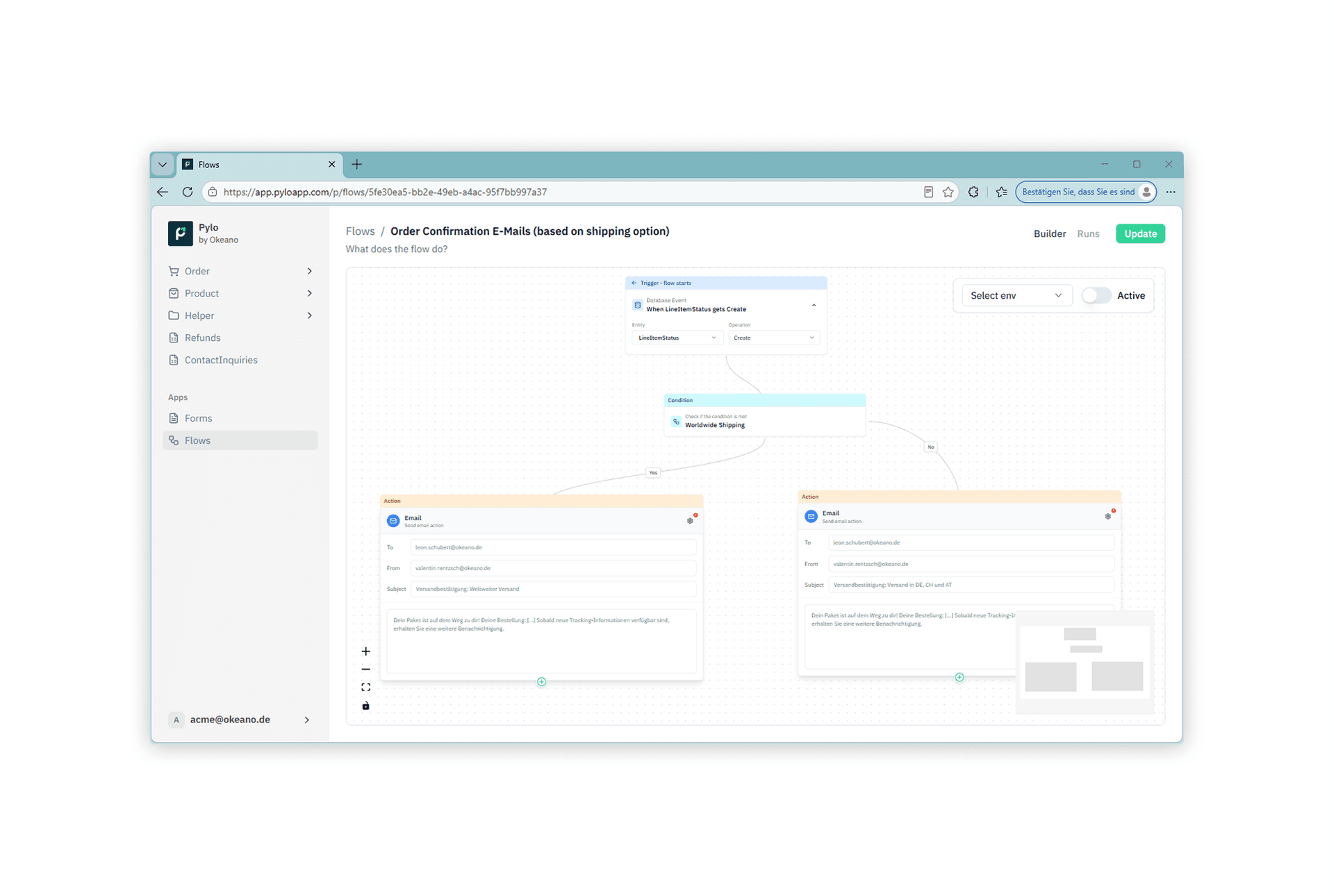Open the Create operation dropdown
1334x896 pixels.
point(774,338)
